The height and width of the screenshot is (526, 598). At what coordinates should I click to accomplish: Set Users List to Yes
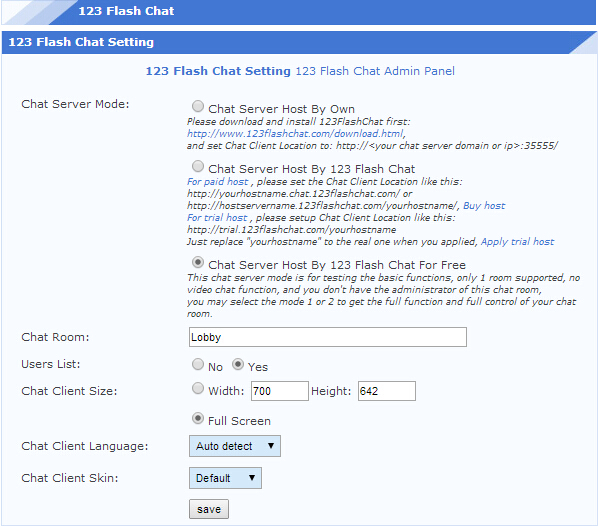(x=238, y=364)
